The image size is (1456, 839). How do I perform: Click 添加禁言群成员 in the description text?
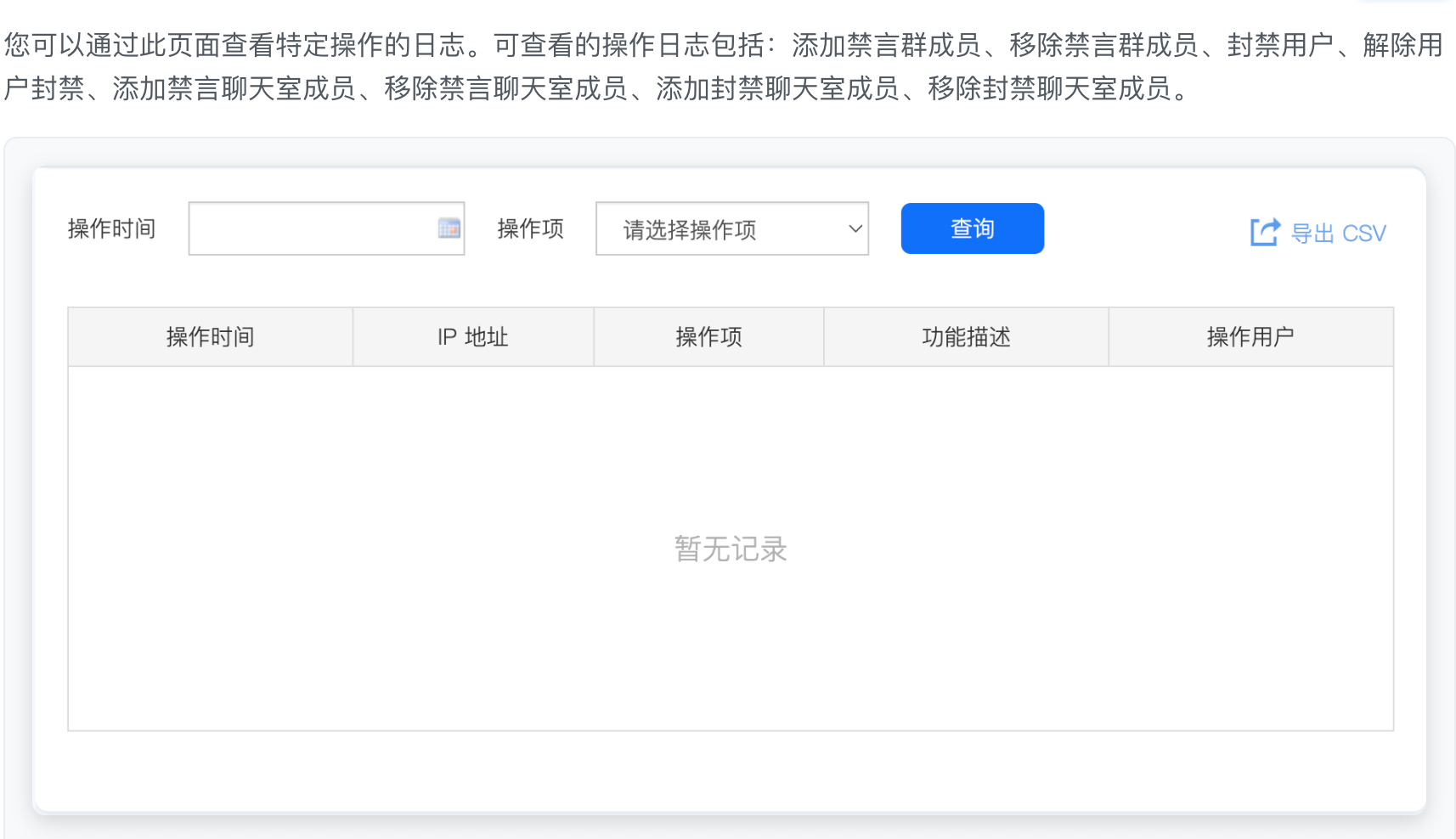point(886,45)
